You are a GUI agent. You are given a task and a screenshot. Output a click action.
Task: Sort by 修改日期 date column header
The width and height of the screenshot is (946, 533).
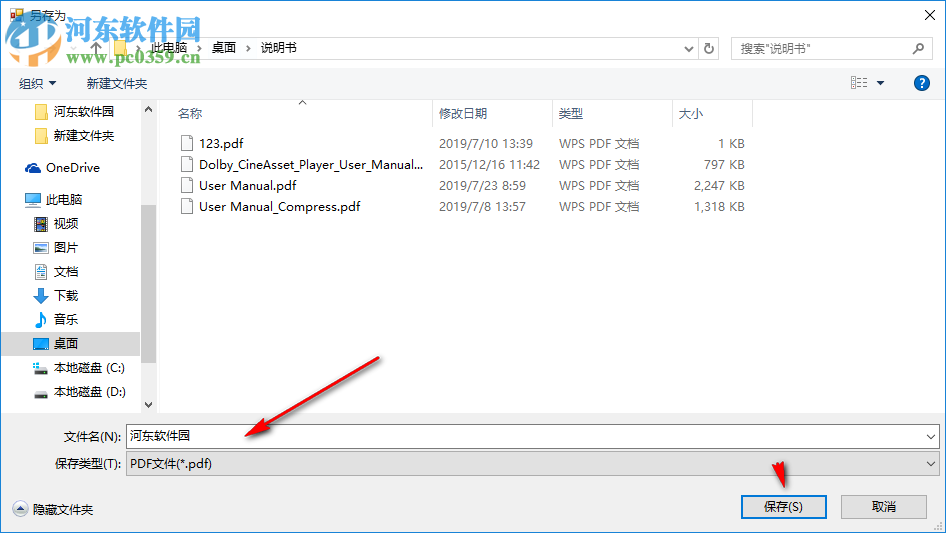tap(463, 113)
